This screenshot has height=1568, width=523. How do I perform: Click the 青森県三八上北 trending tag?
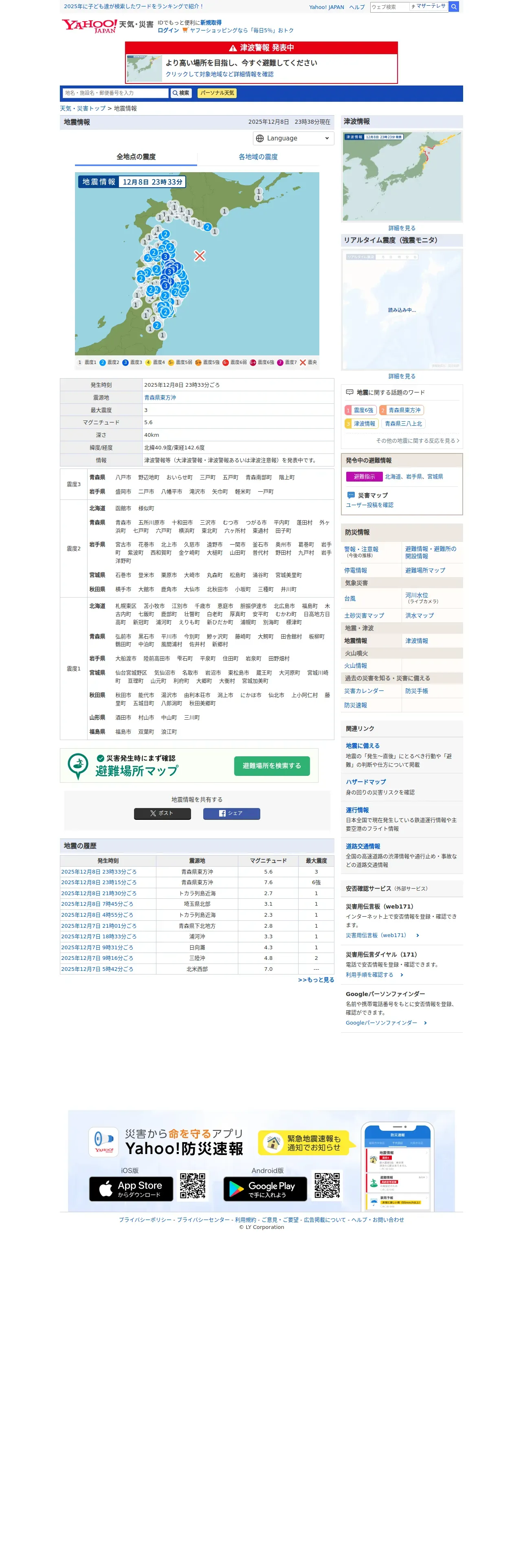pyautogui.click(x=403, y=424)
